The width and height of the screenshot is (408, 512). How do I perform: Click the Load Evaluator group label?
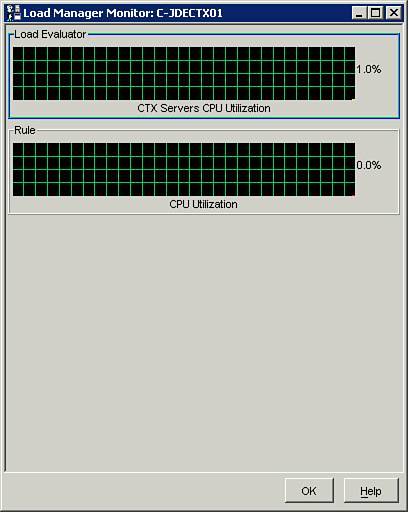[x=50, y=34]
